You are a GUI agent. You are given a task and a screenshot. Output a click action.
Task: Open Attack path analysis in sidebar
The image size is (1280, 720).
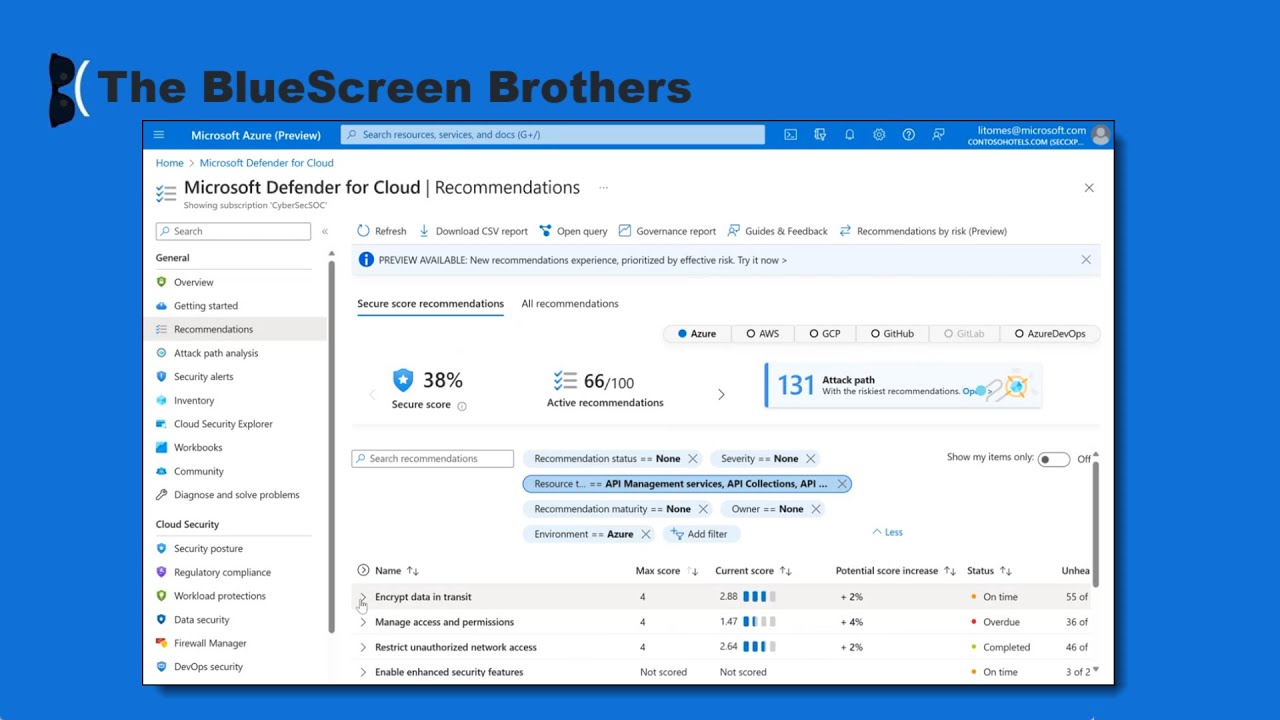click(x=215, y=353)
